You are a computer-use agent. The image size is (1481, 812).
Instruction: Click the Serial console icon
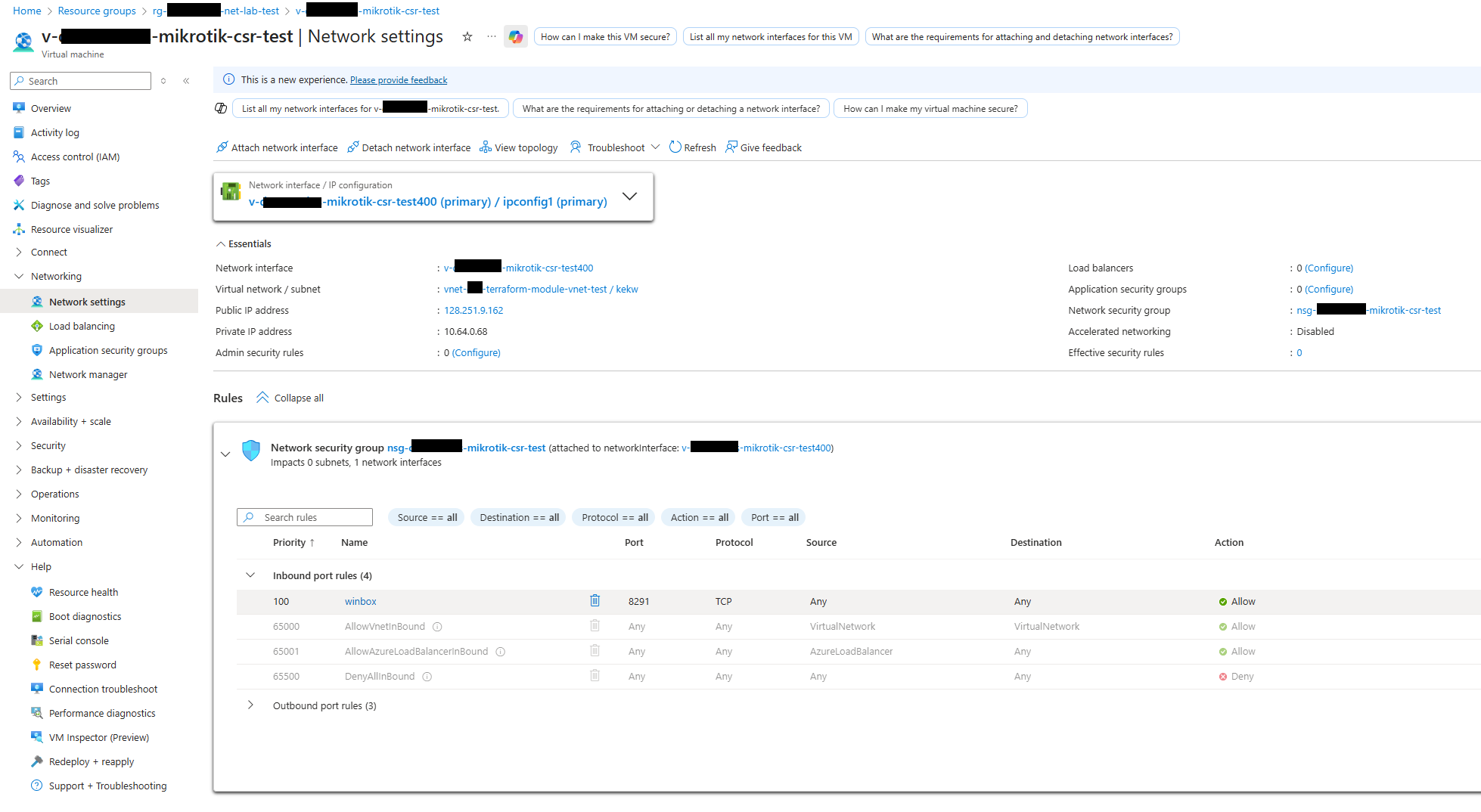37,640
